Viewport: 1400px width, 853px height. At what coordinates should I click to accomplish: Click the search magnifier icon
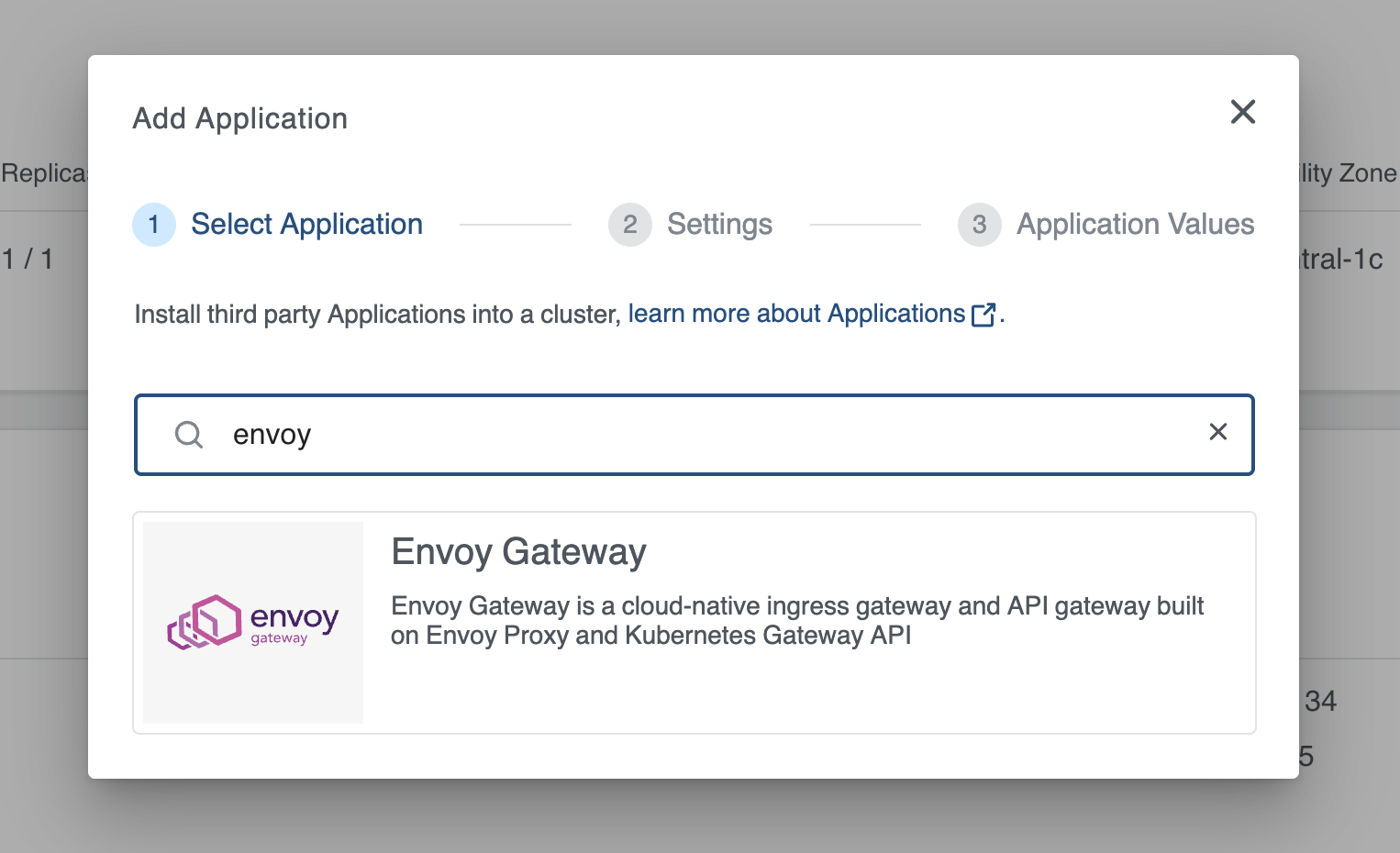coord(189,434)
